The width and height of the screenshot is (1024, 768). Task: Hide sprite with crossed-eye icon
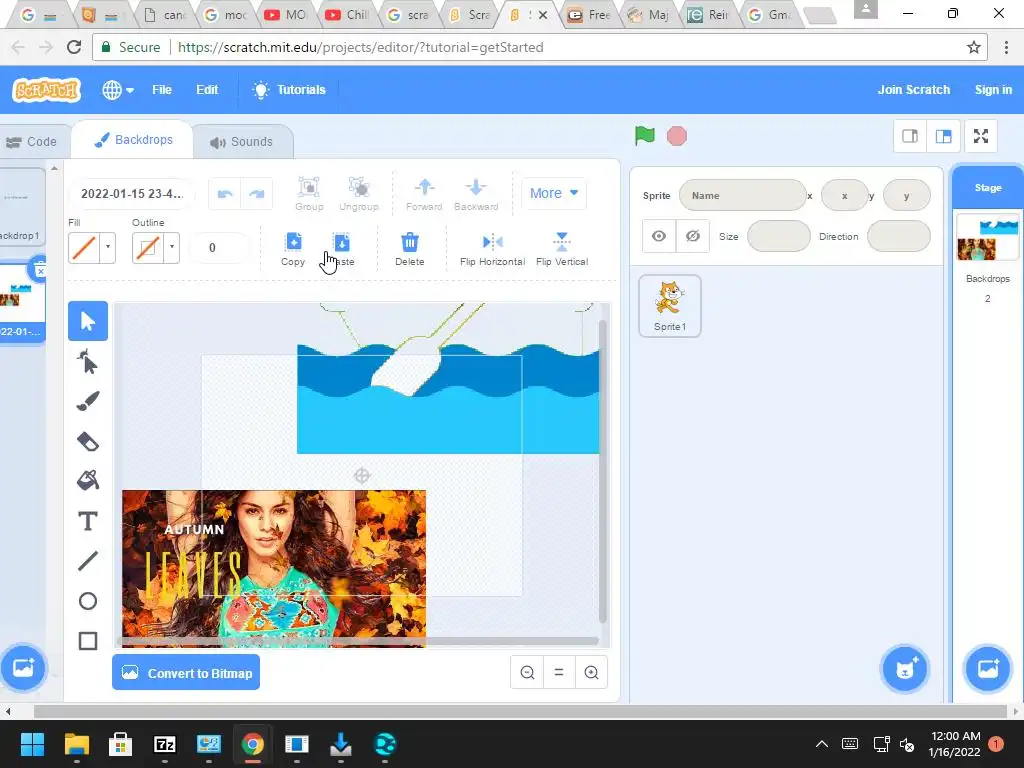coord(693,236)
